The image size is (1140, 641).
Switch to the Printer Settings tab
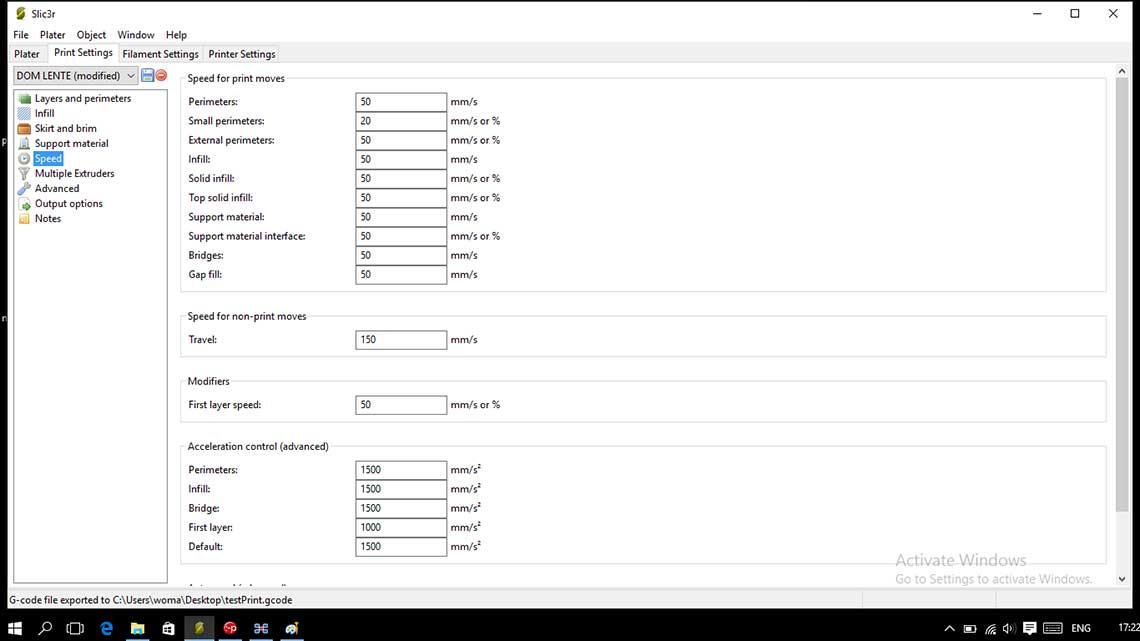tap(241, 55)
